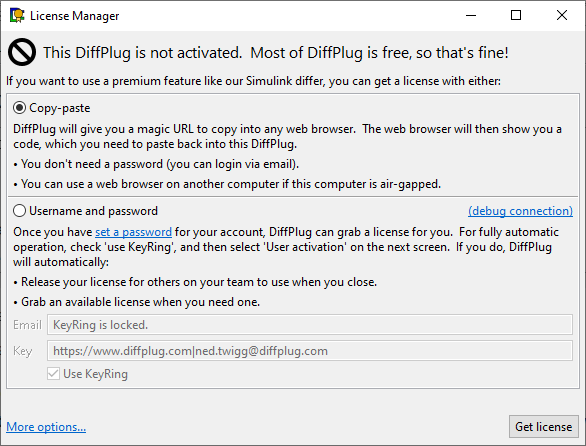Click the Email field label

coord(27,325)
